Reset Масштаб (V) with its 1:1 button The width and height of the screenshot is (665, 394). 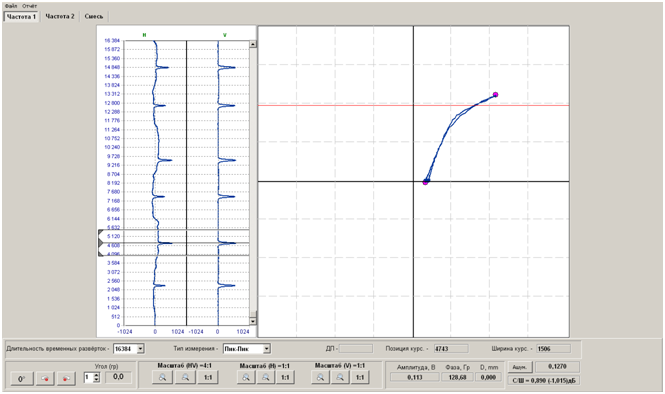coord(360,377)
